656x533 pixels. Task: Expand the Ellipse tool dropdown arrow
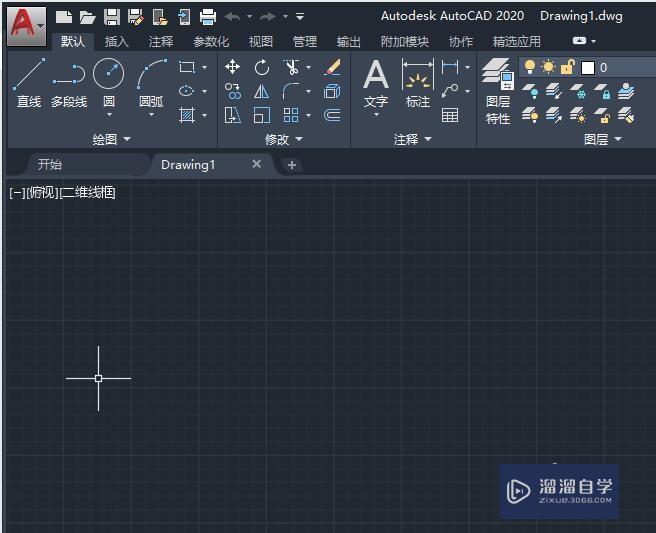tap(205, 91)
